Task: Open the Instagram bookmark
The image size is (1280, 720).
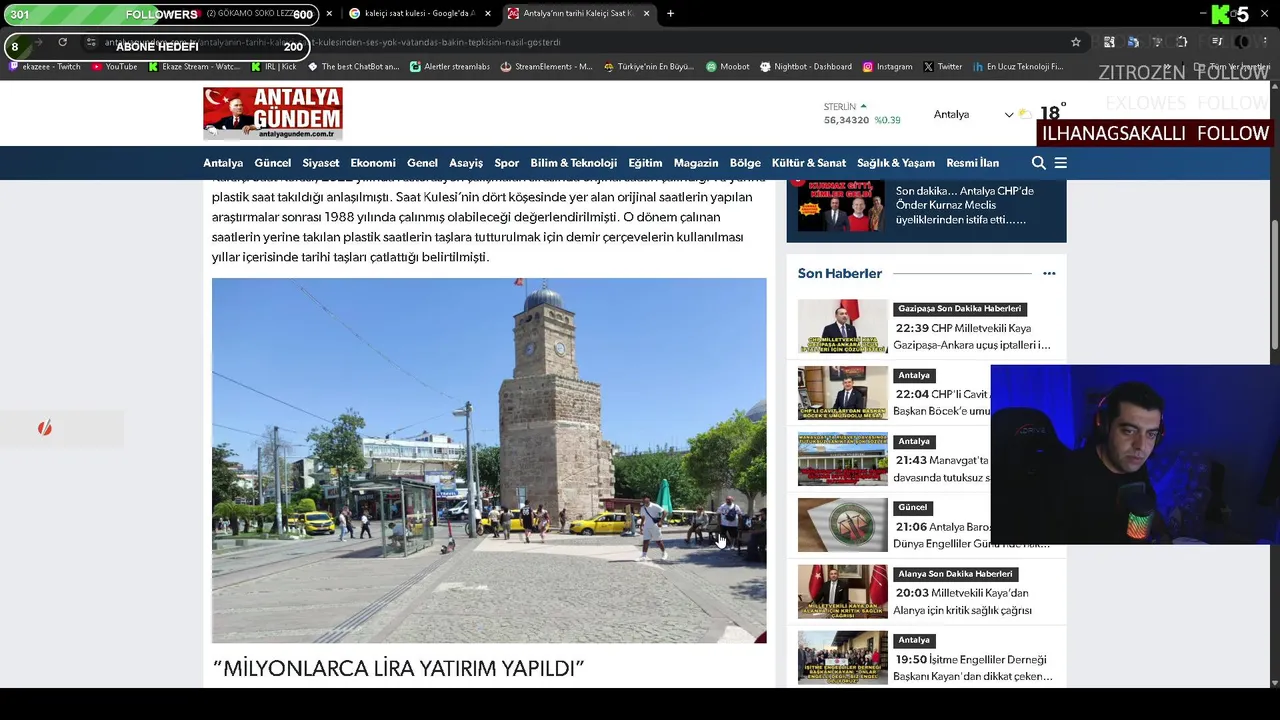Action: 887,67
